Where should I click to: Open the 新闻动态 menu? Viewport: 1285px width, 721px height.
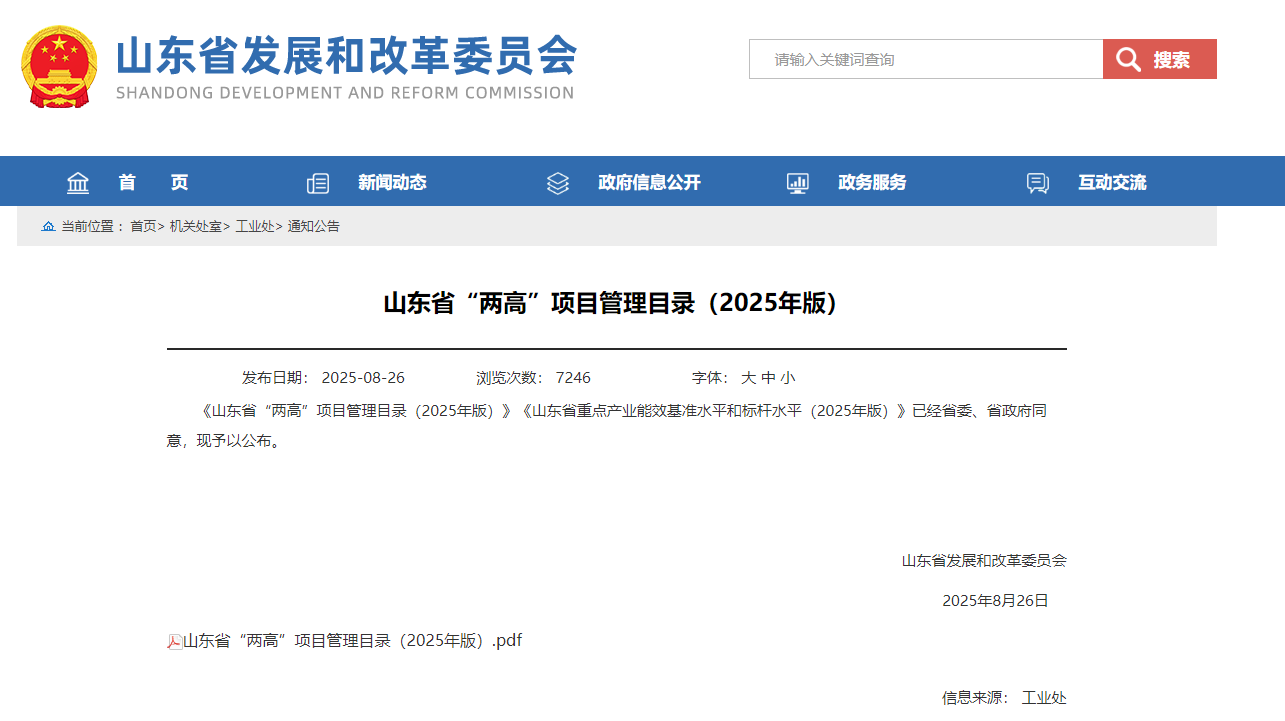coord(392,183)
